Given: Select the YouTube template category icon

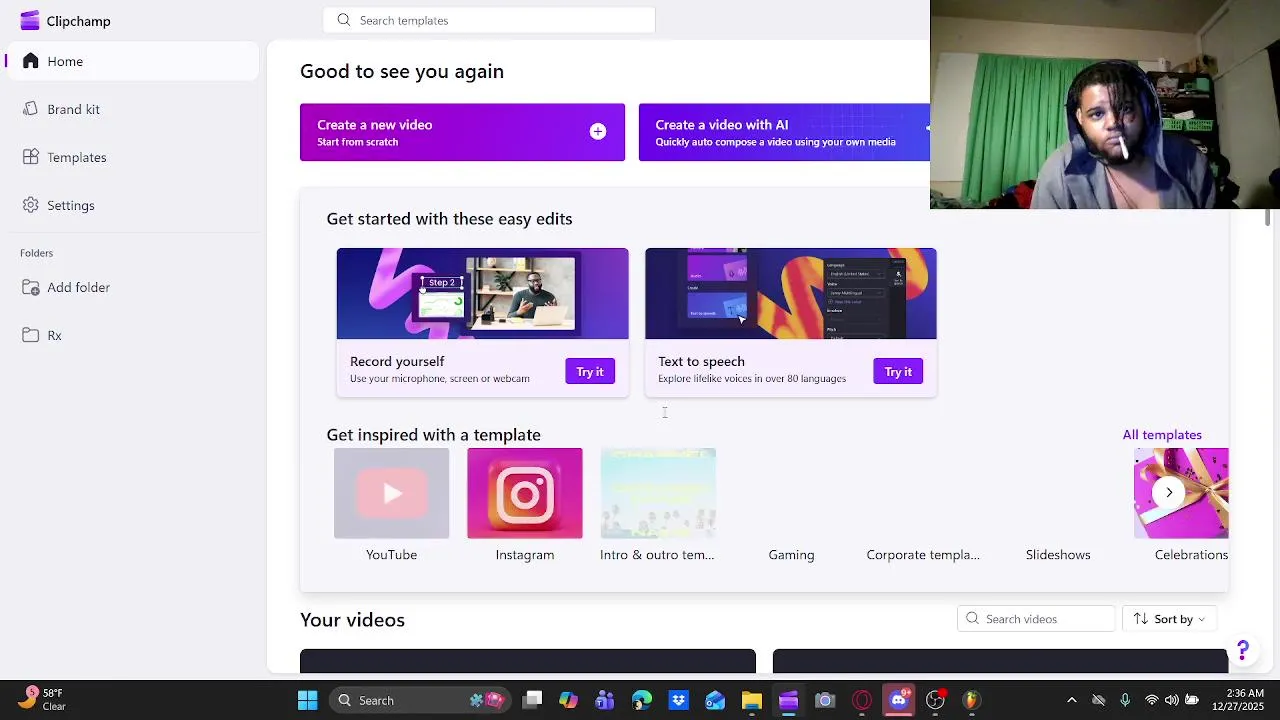Looking at the screenshot, I should (x=391, y=493).
